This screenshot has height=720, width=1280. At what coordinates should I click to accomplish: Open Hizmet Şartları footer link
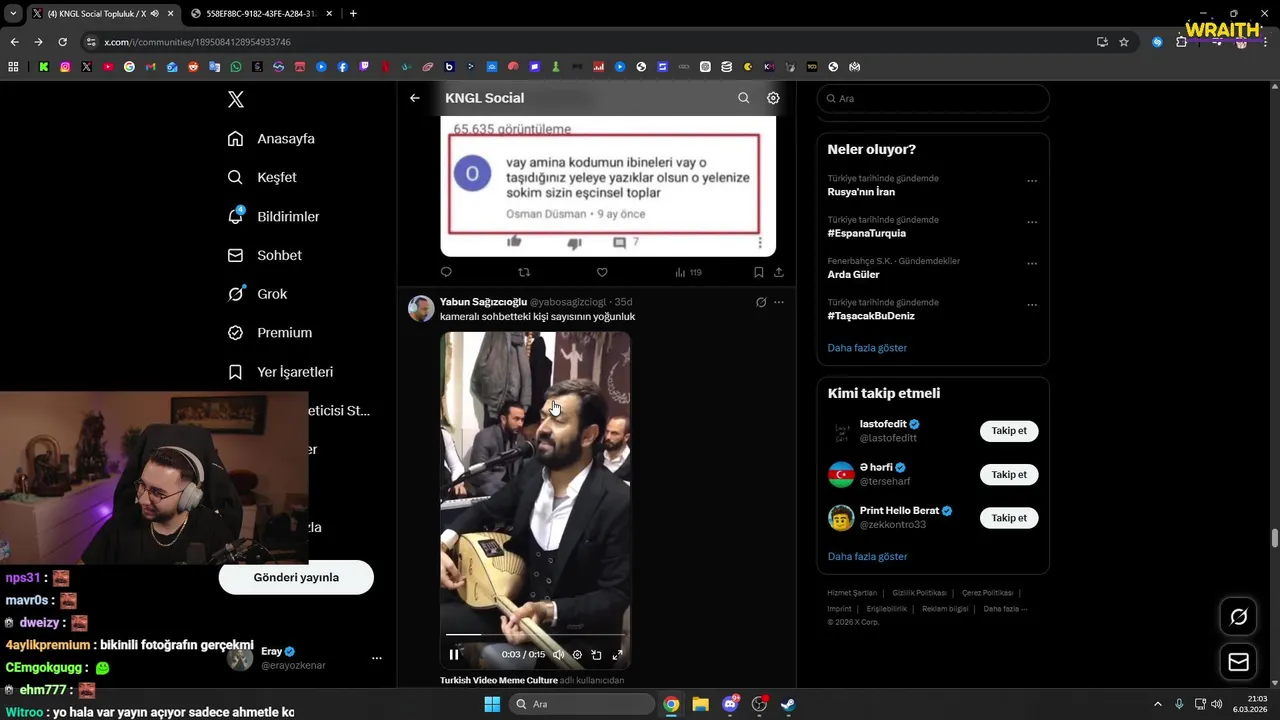click(x=852, y=593)
